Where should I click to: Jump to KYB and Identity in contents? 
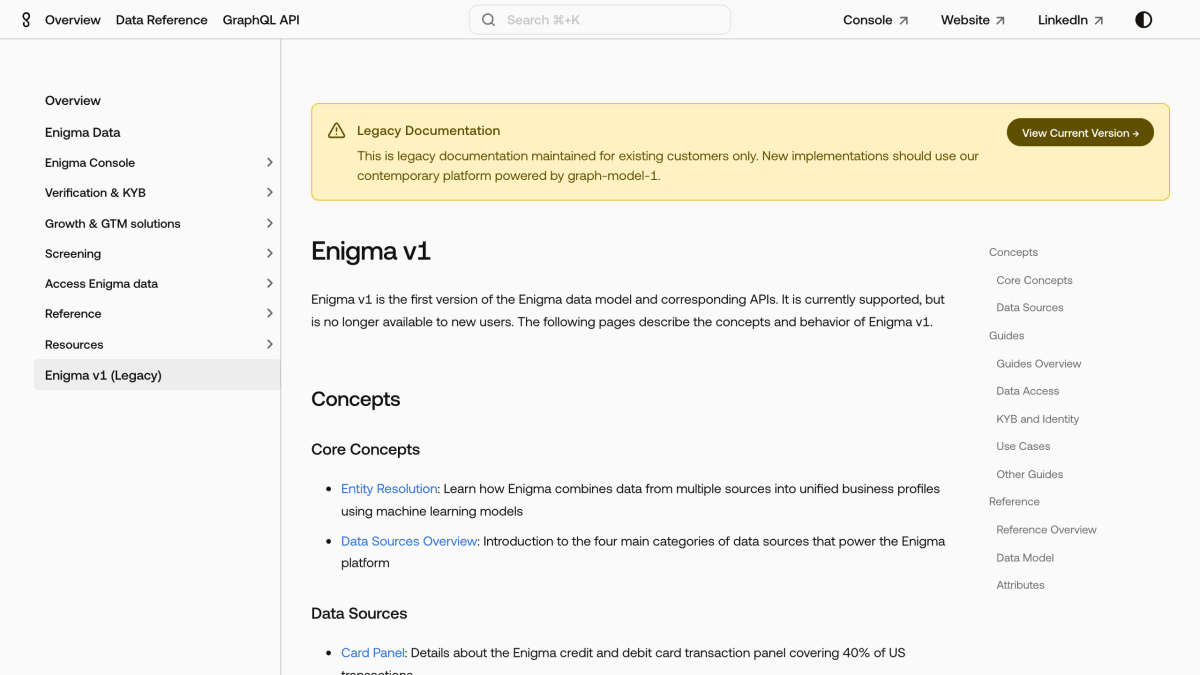(x=1038, y=419)
